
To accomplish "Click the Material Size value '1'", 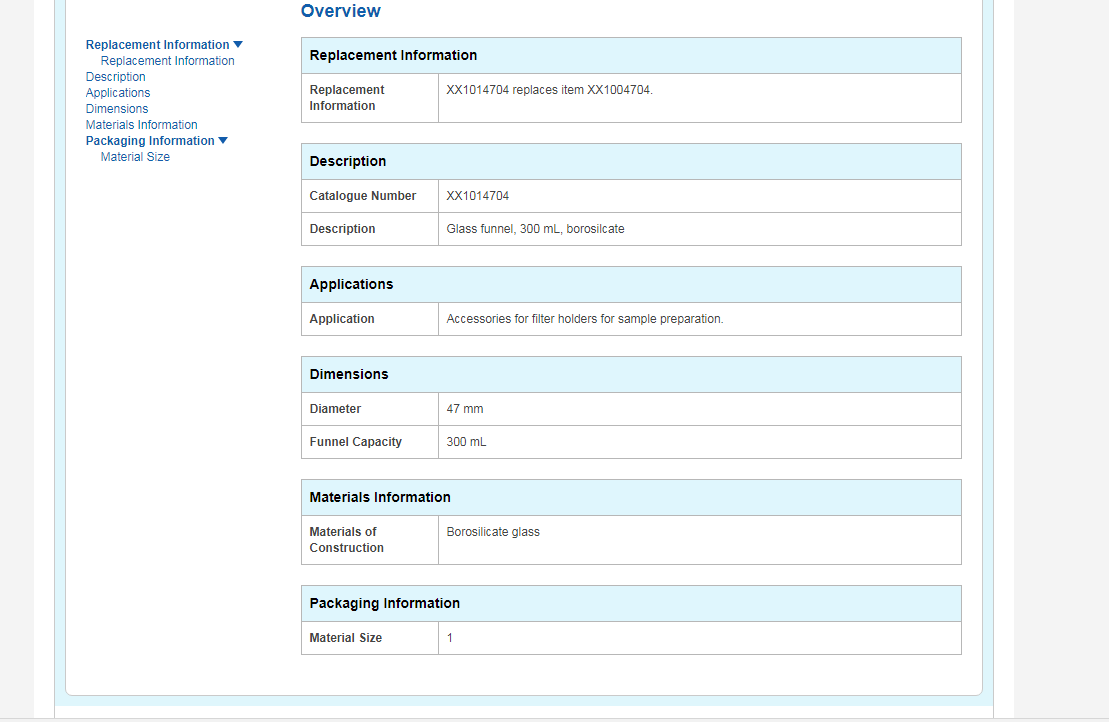I will pos(450,638).
